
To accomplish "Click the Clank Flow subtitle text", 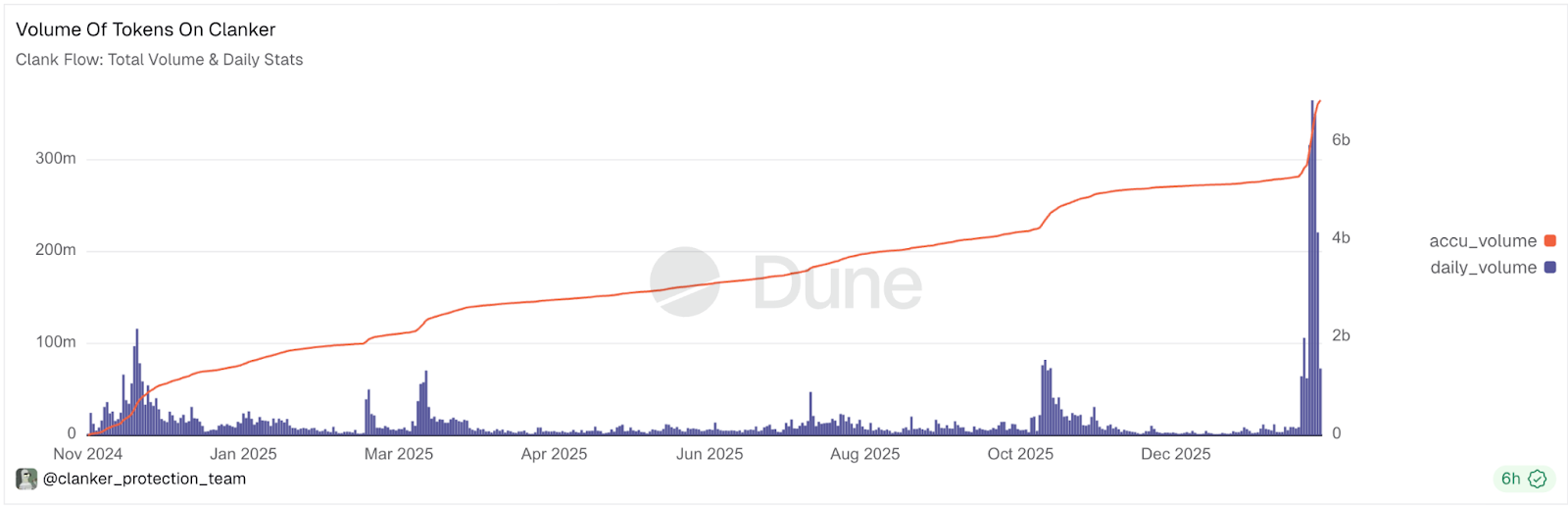I will [159, 60].
